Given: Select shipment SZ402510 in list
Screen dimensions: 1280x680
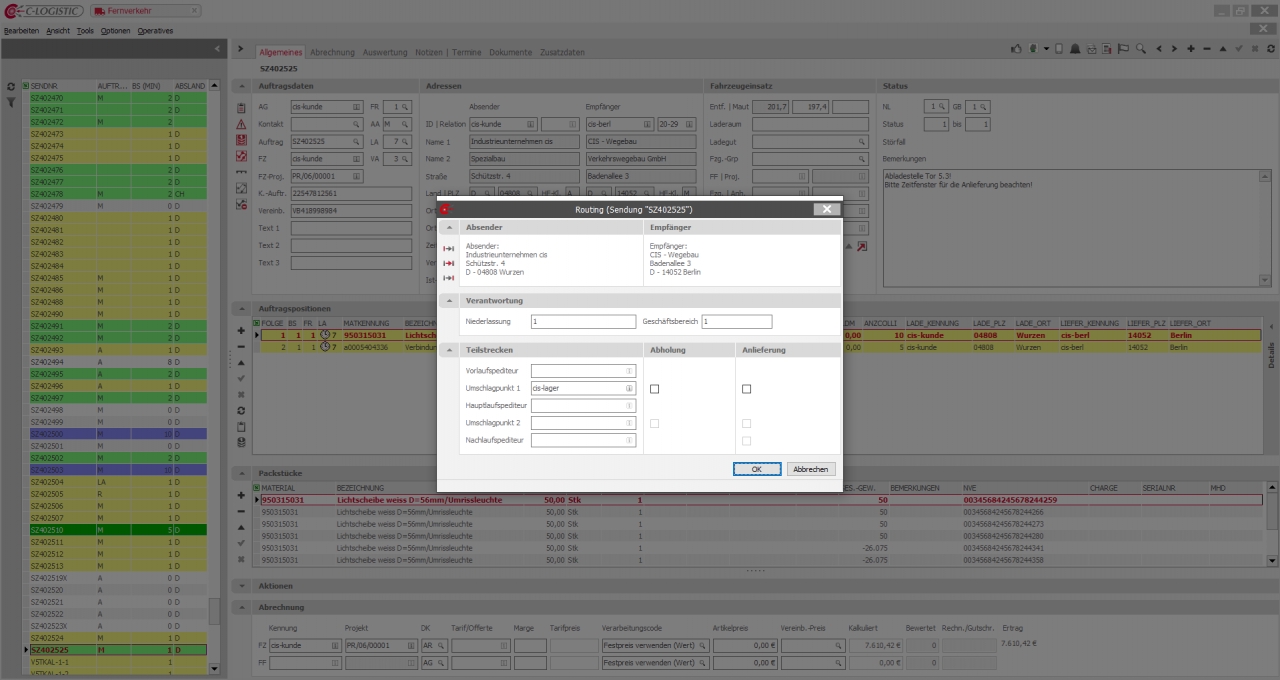Looking at the screenshot, I should pos(118,530).
